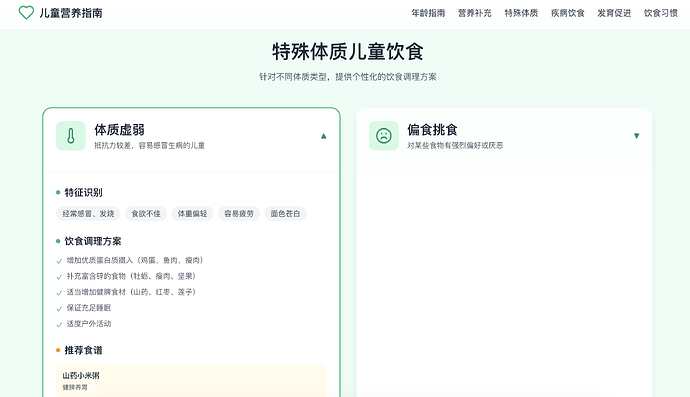
Task: Select the 体重偏轻 tag
Action: tap(192, 213)
